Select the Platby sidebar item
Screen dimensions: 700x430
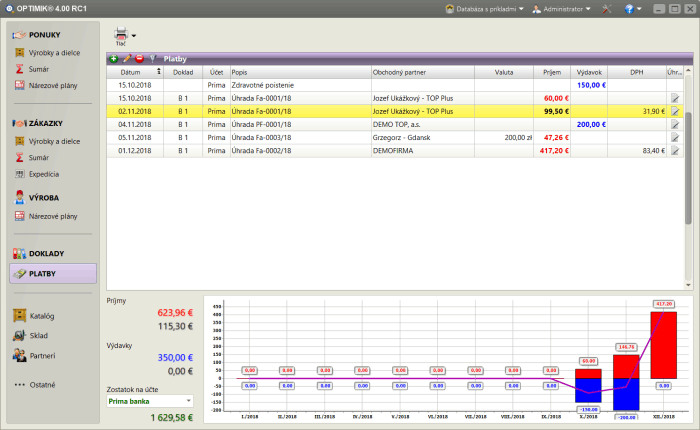53,274
